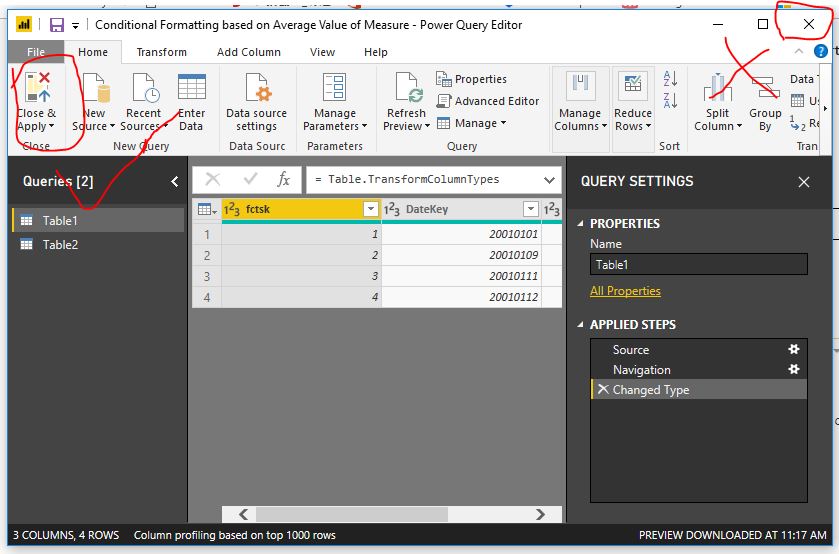The height and width of the screenshot is (554, 839).
Task: Change DateKey column data type icon
Action: pyautogui.click(x=392, y=209)
